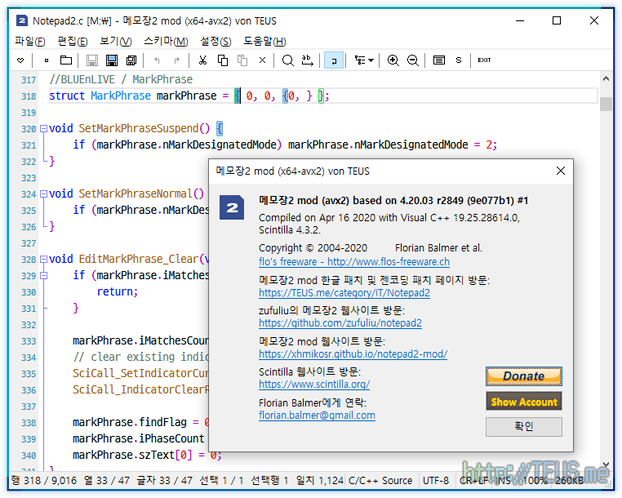Screen dimensions: 622x498
Task: Open the 스키마(M) menu
Action: pos(166,41)
